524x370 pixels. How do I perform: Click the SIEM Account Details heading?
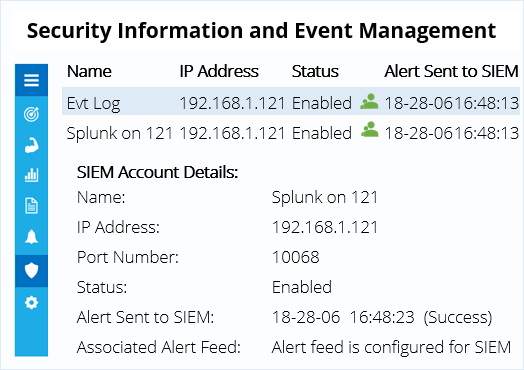pos(157,172)
